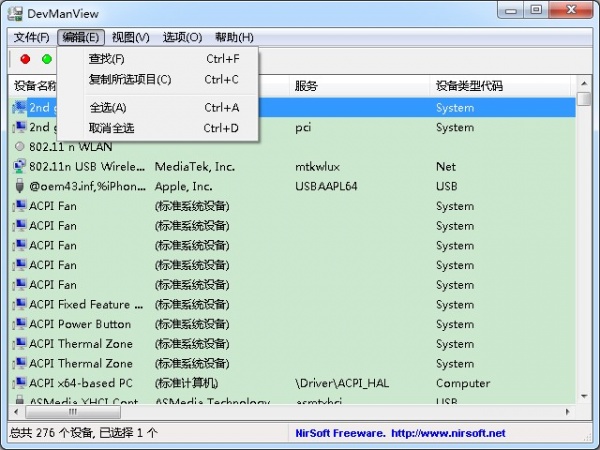This screenshot has width=600, height=450.
Task: Click the USB plug icon of @oem43.inf device
Action: point(19,186)
